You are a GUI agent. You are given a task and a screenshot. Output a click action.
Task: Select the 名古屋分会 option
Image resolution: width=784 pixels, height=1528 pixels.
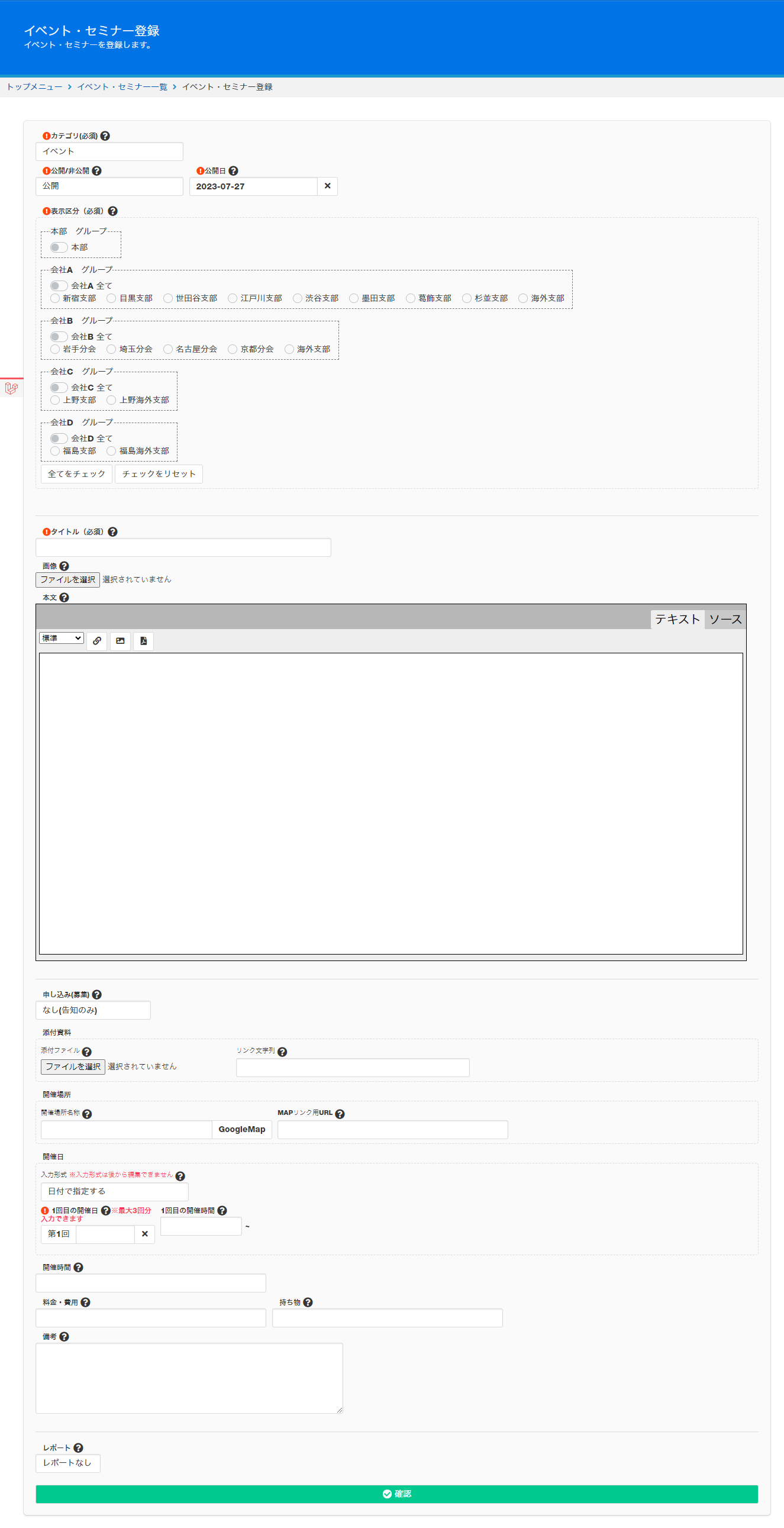point(169,349)
